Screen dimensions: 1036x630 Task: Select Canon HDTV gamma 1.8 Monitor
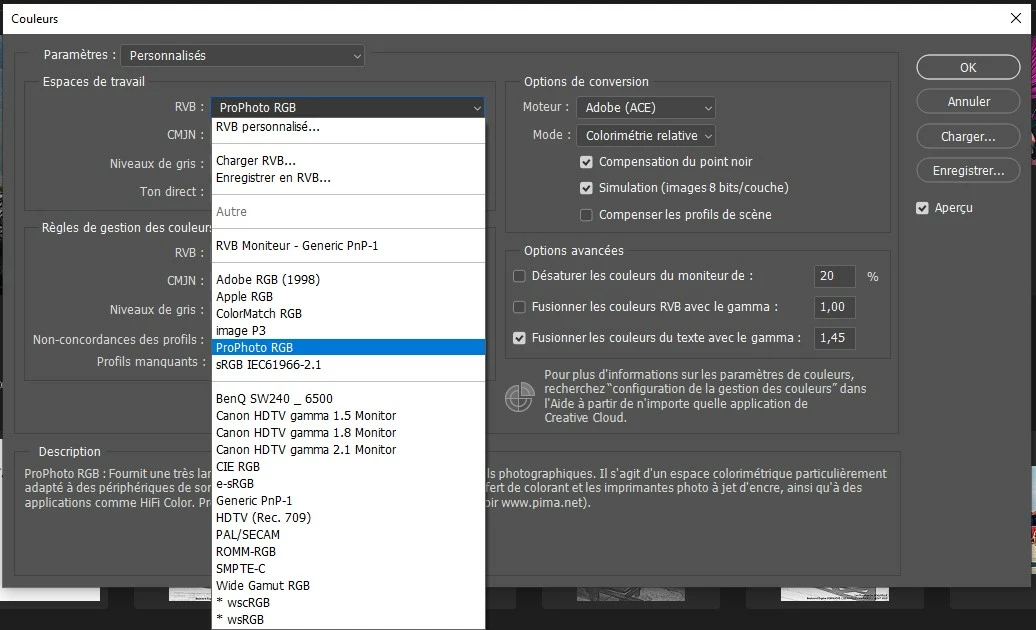tap(348, 433)
